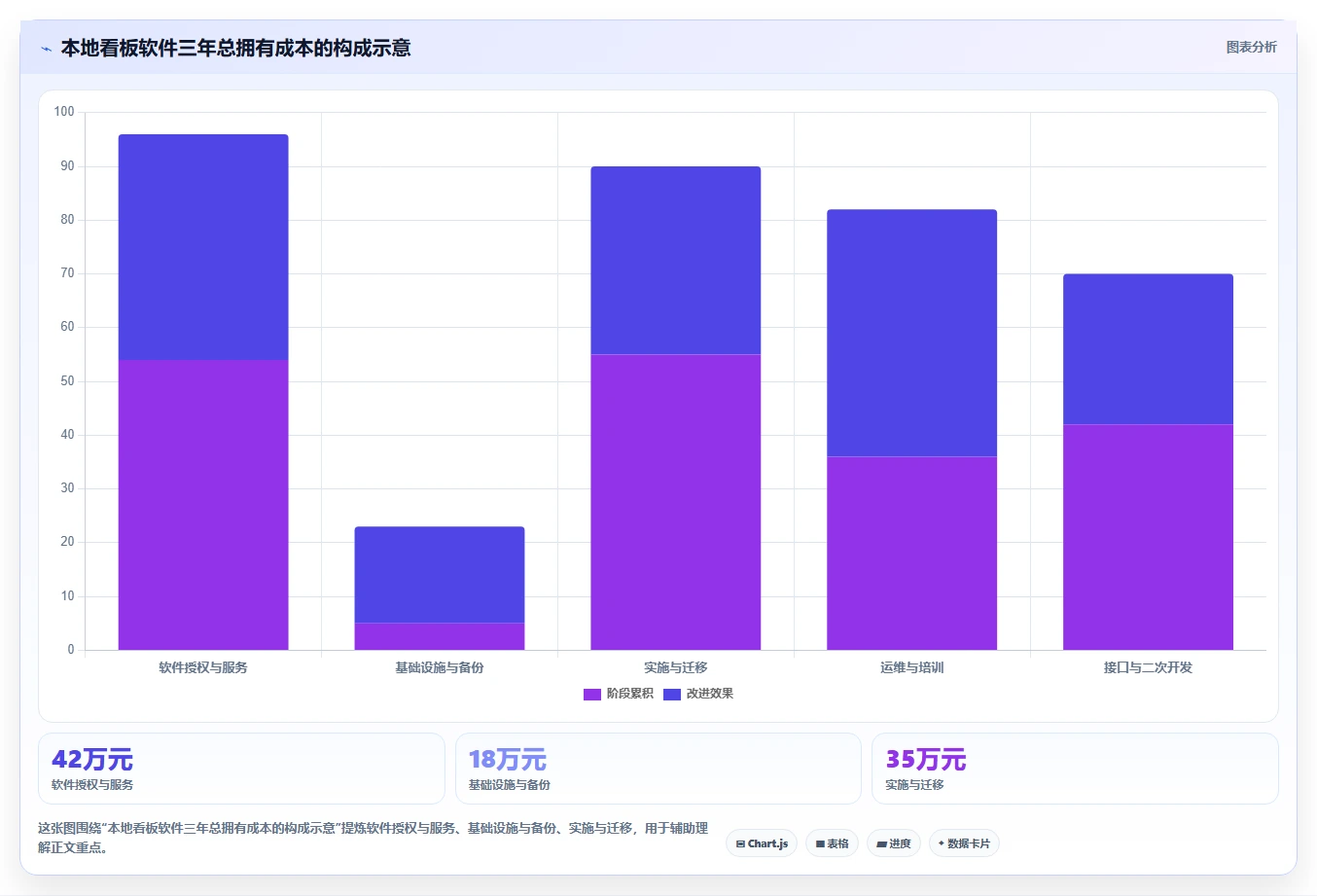The height and width of the screenshot is (896, 1317).
Task: Click the 基础设施与备份 x-axis label
Action: 440,667
